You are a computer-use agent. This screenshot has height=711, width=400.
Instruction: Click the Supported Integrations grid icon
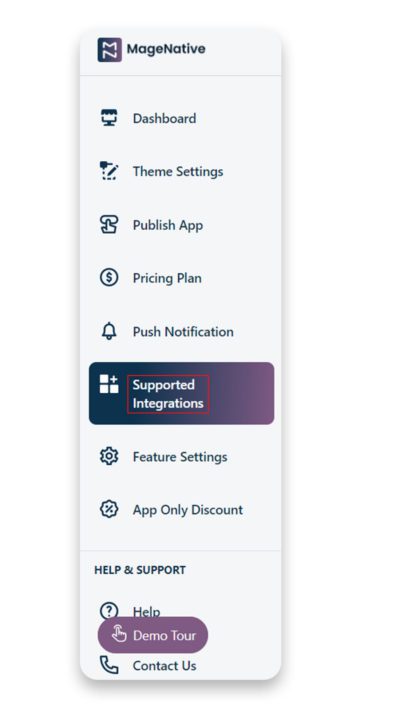click(x=109, y=384)
